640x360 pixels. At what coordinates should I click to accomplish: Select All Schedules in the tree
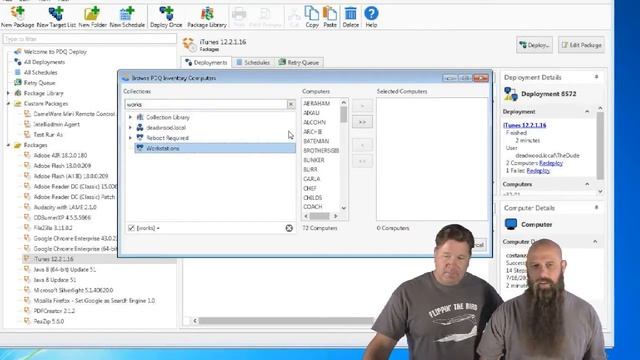pyautogui.click(x=40, y=72)
